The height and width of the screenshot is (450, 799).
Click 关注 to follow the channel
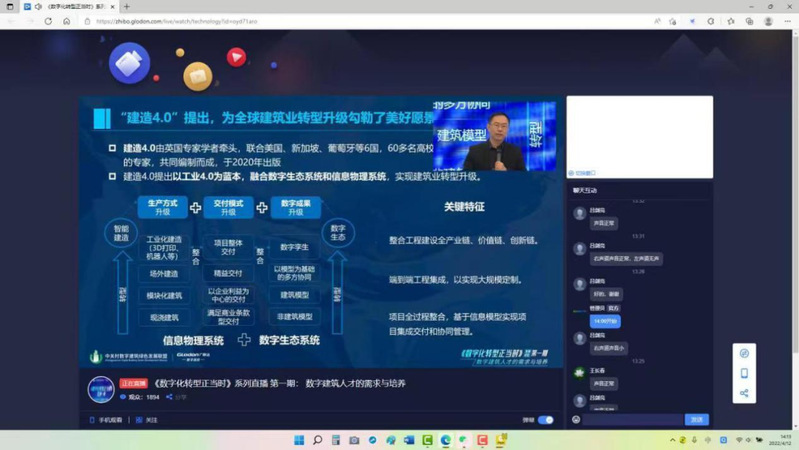pyautogui.click(x=147, y=420)
